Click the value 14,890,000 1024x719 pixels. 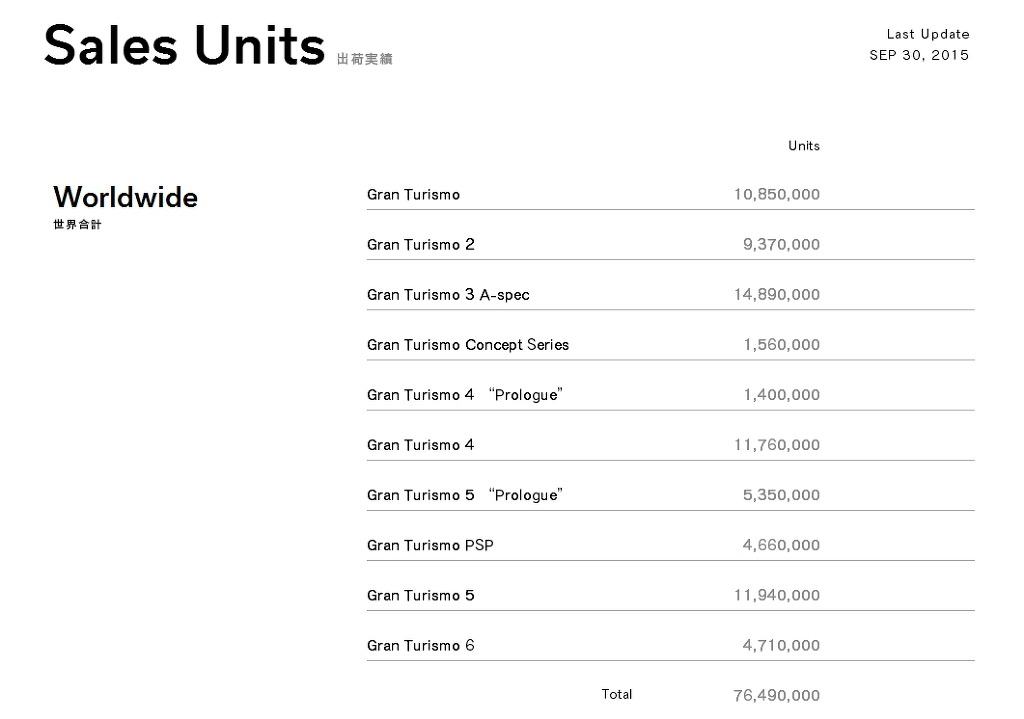click(776, 295)
